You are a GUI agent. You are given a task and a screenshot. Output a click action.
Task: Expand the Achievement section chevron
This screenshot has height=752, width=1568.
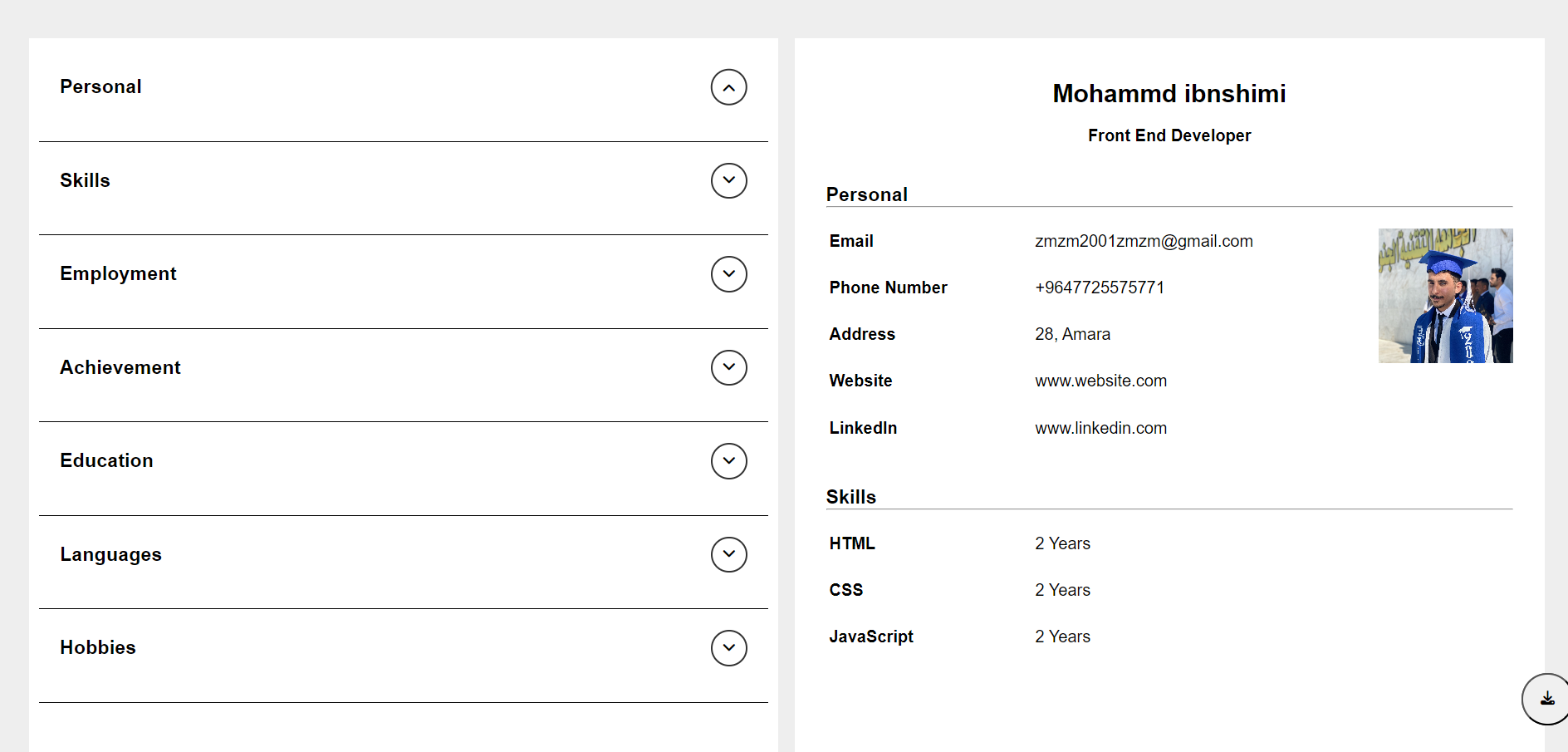728,367
